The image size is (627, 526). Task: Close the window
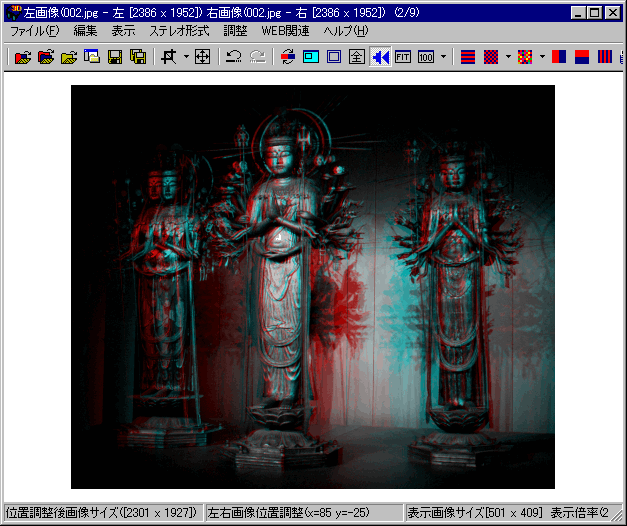click(613, 13)
